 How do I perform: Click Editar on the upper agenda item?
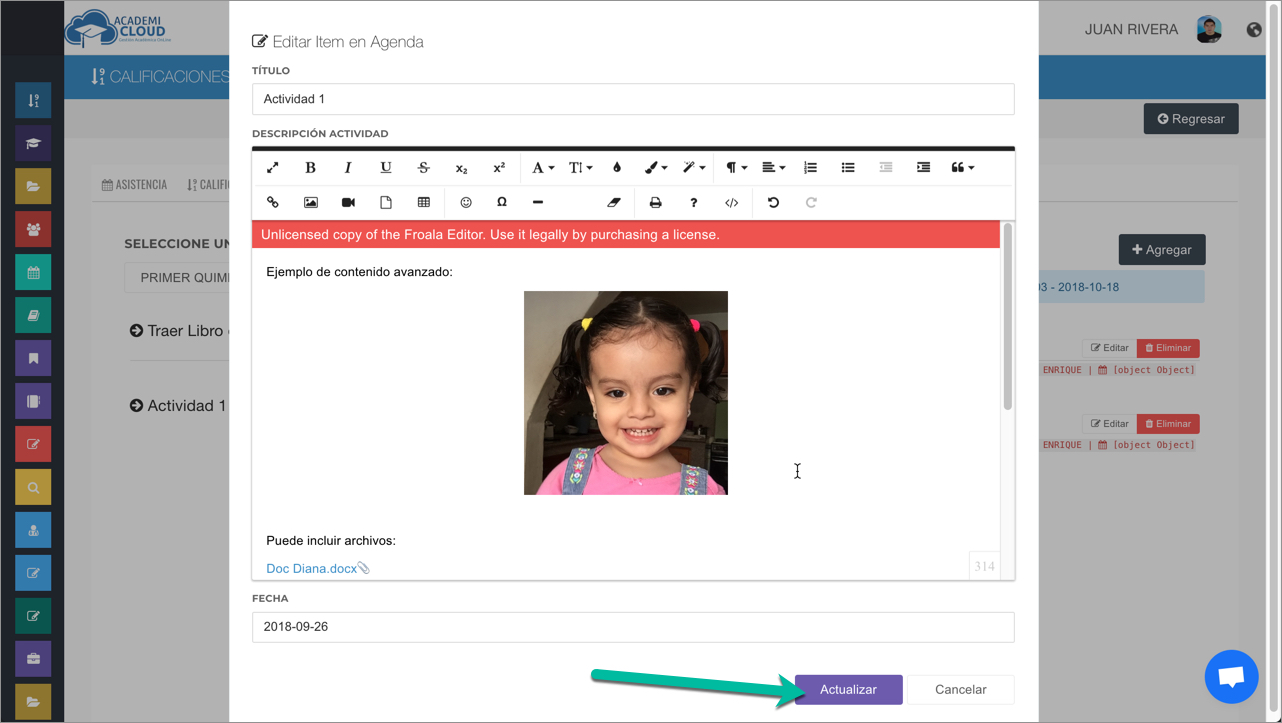click(x=1110, y=348)
